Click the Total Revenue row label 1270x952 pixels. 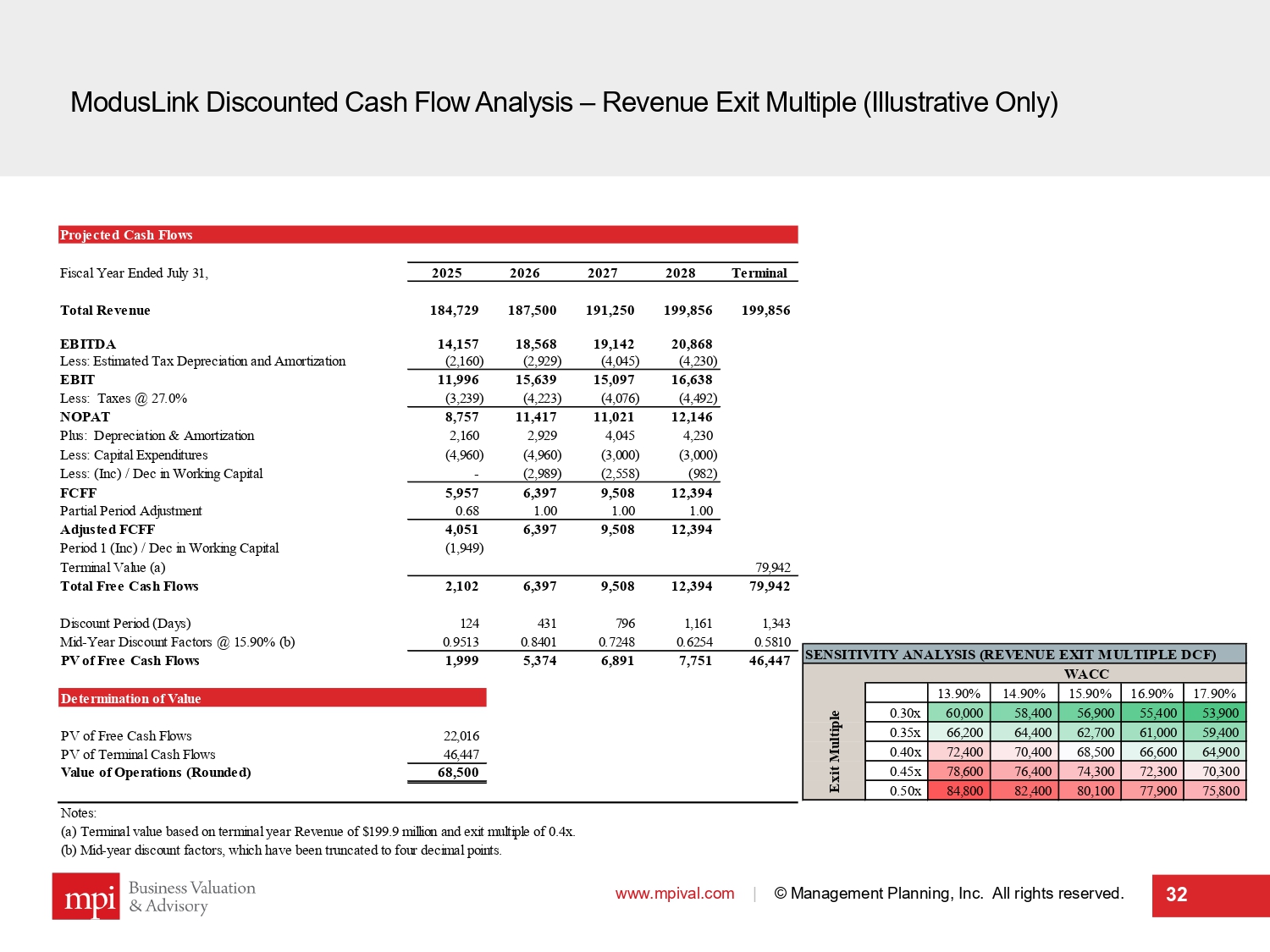(105, 311)
